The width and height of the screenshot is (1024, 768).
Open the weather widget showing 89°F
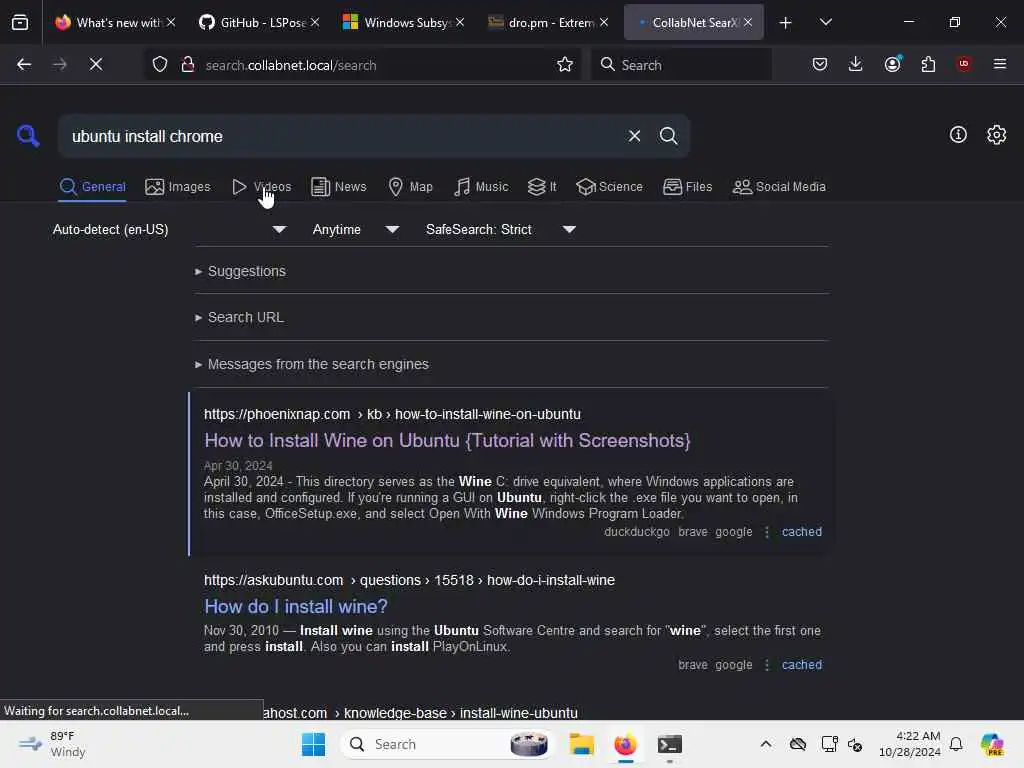point(52,744)
